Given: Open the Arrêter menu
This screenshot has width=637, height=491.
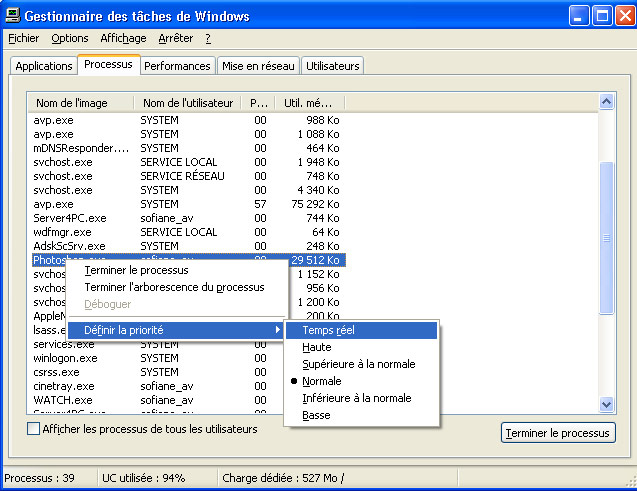Looking at the screenshot, I should [176, 38].
